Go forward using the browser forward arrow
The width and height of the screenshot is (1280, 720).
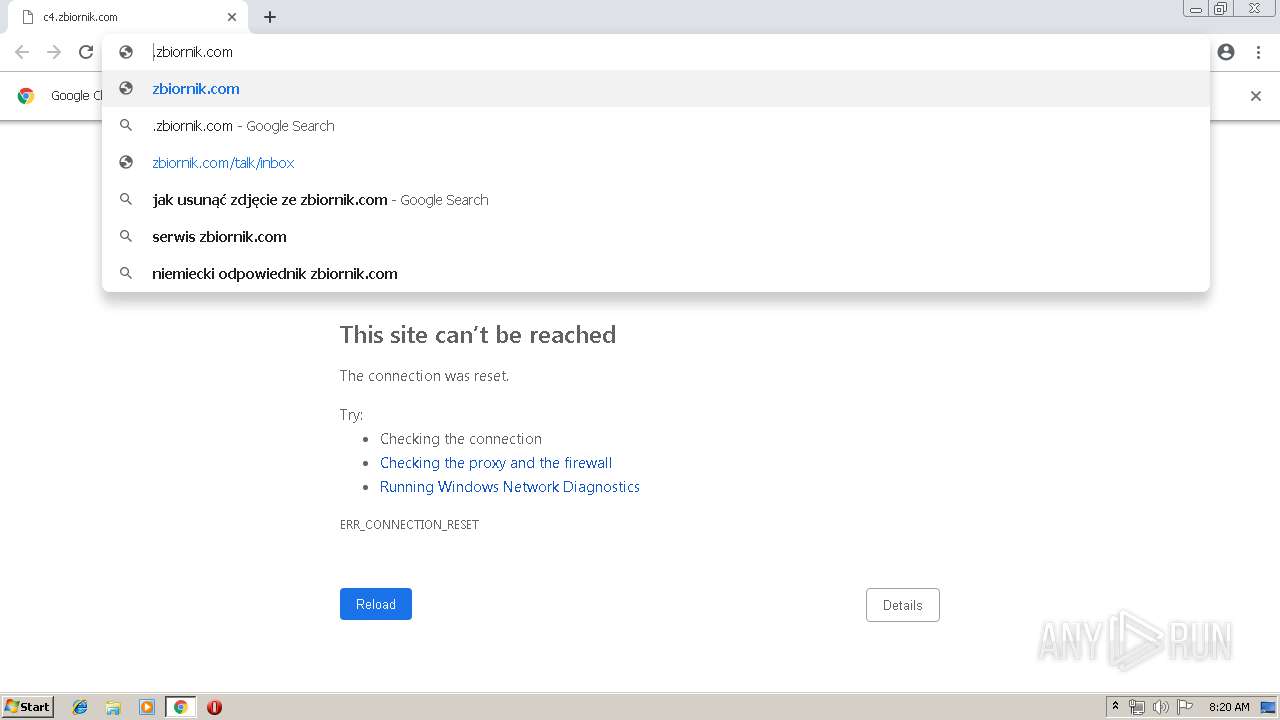pos(54,52)
